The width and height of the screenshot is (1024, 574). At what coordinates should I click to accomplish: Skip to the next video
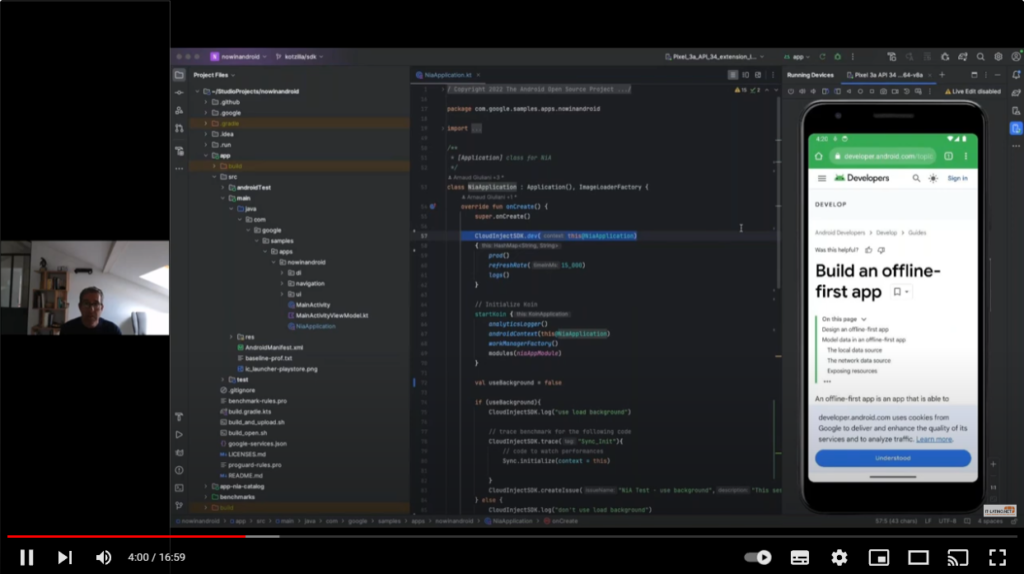(x=65, y=557)
